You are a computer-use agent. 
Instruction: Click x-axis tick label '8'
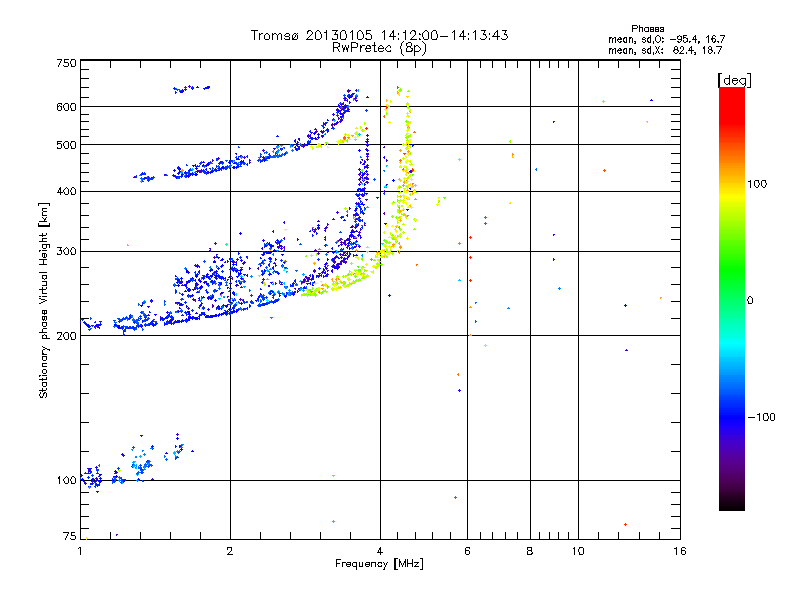(x=530, y=551)
